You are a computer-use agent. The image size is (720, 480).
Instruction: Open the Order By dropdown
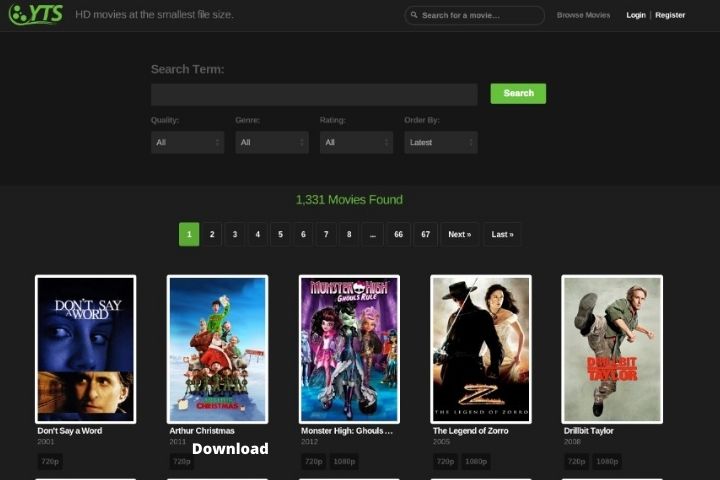tap(441, 142)
